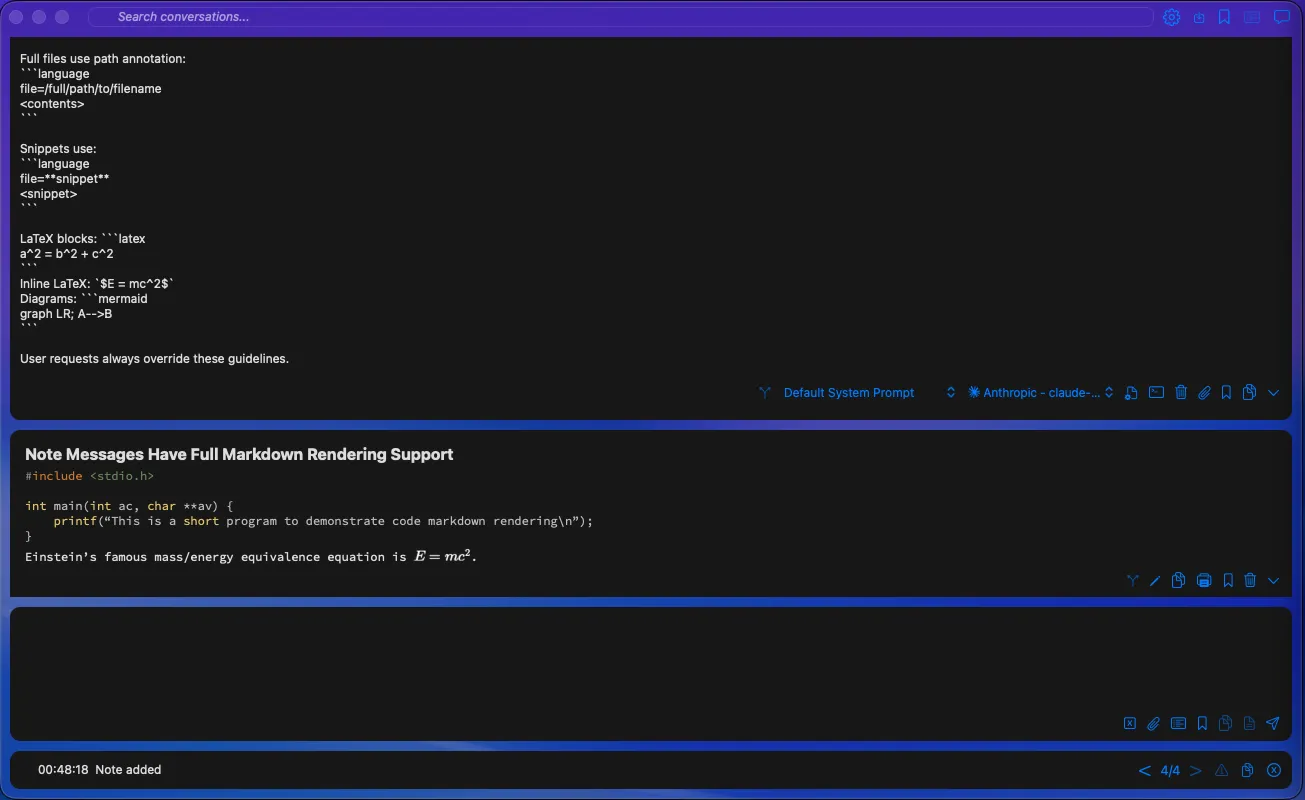This screenshot has height=800, width=1305.
Task: Send the message with the paper plane icon
Action: (1273, 723)
